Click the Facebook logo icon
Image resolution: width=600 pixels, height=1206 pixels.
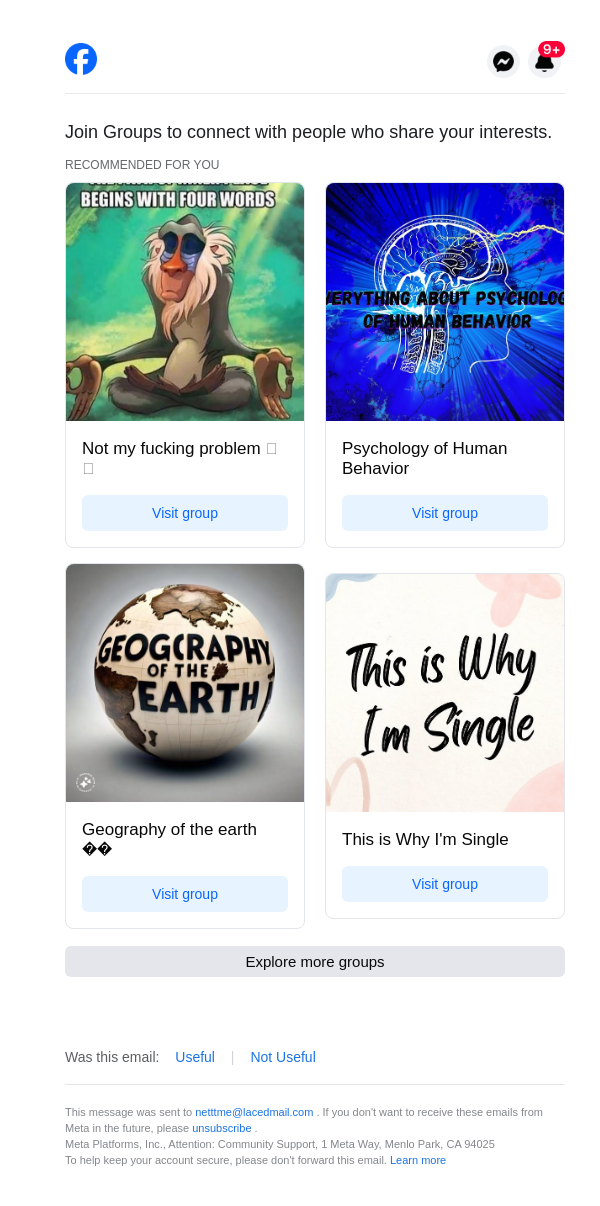click(x=81, y=59)
